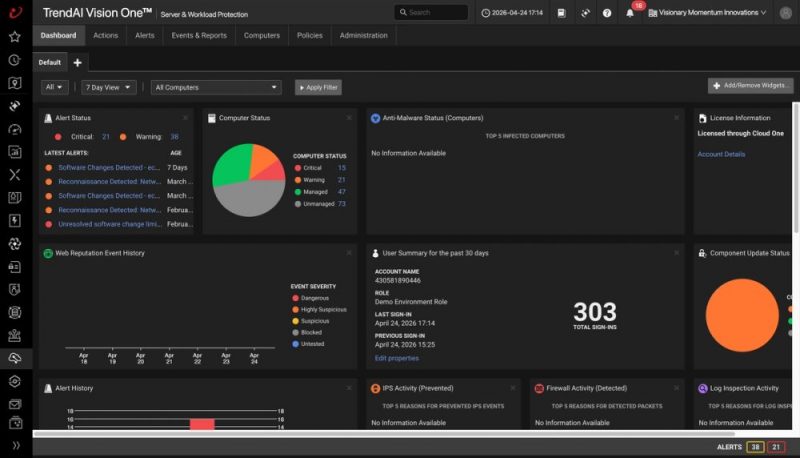800x458 pixels.
Task: Click in the Search field
Action: point(431,12)
